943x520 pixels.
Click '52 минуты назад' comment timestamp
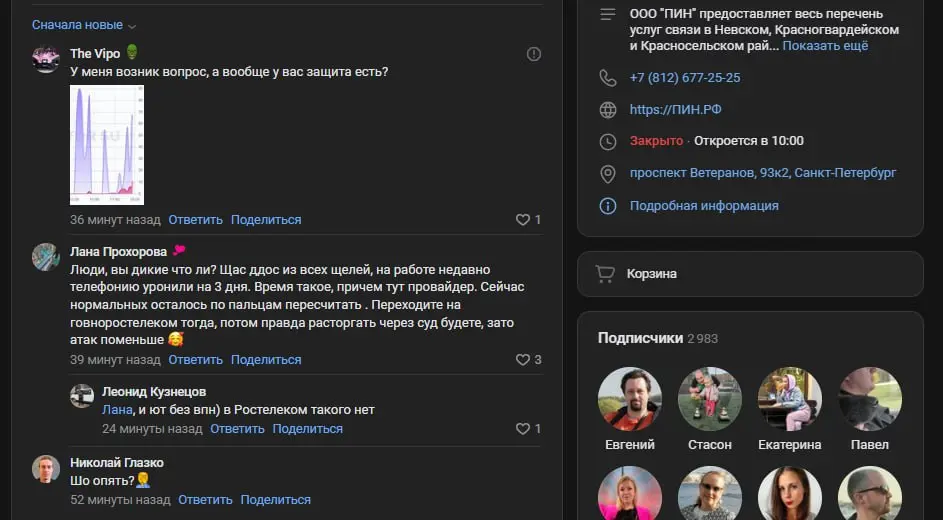[x=120, y=500]
